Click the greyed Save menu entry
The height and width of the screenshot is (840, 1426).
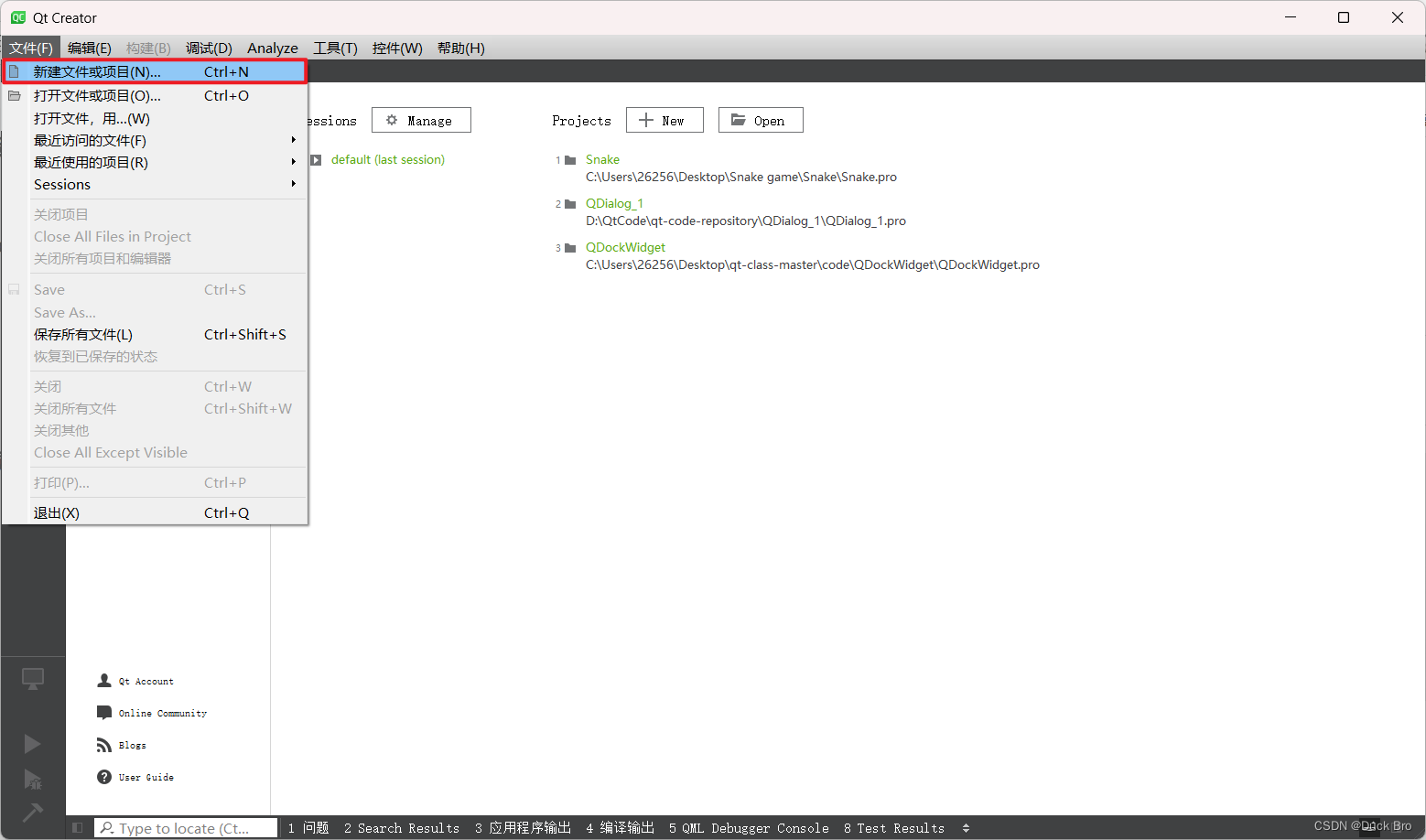(155, 289)
